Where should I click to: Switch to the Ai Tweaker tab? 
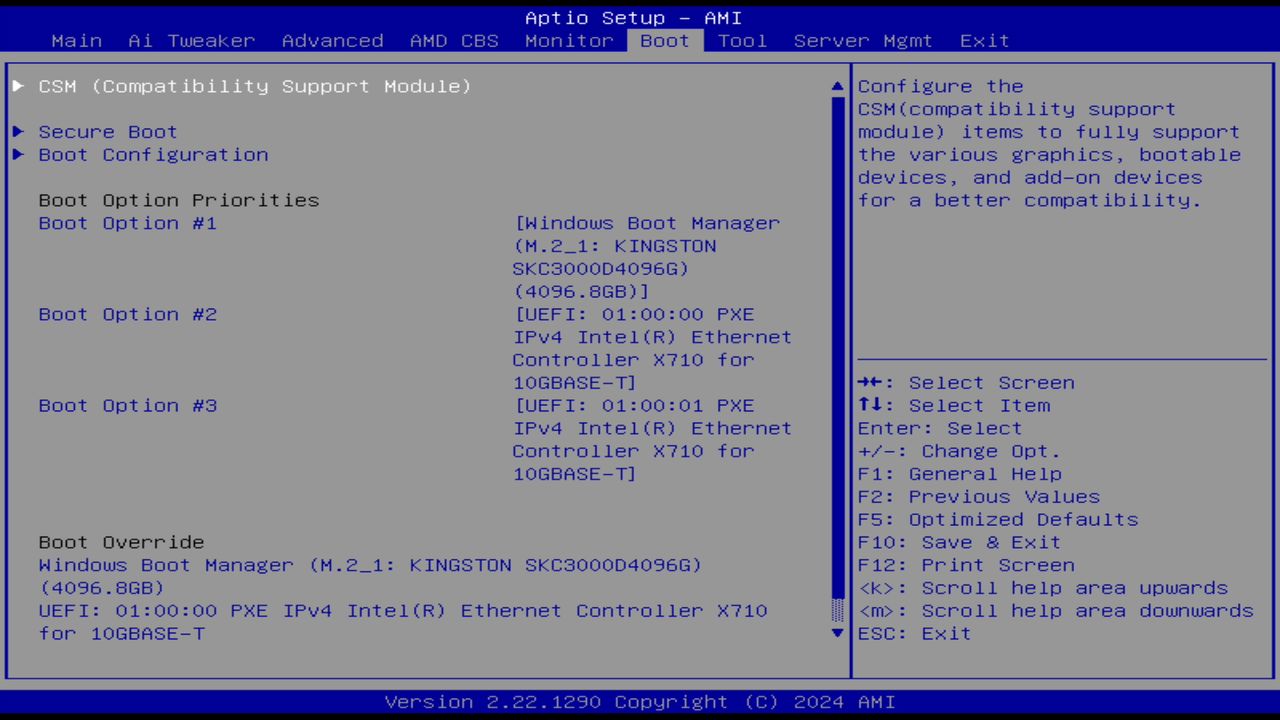click(192, 41)
